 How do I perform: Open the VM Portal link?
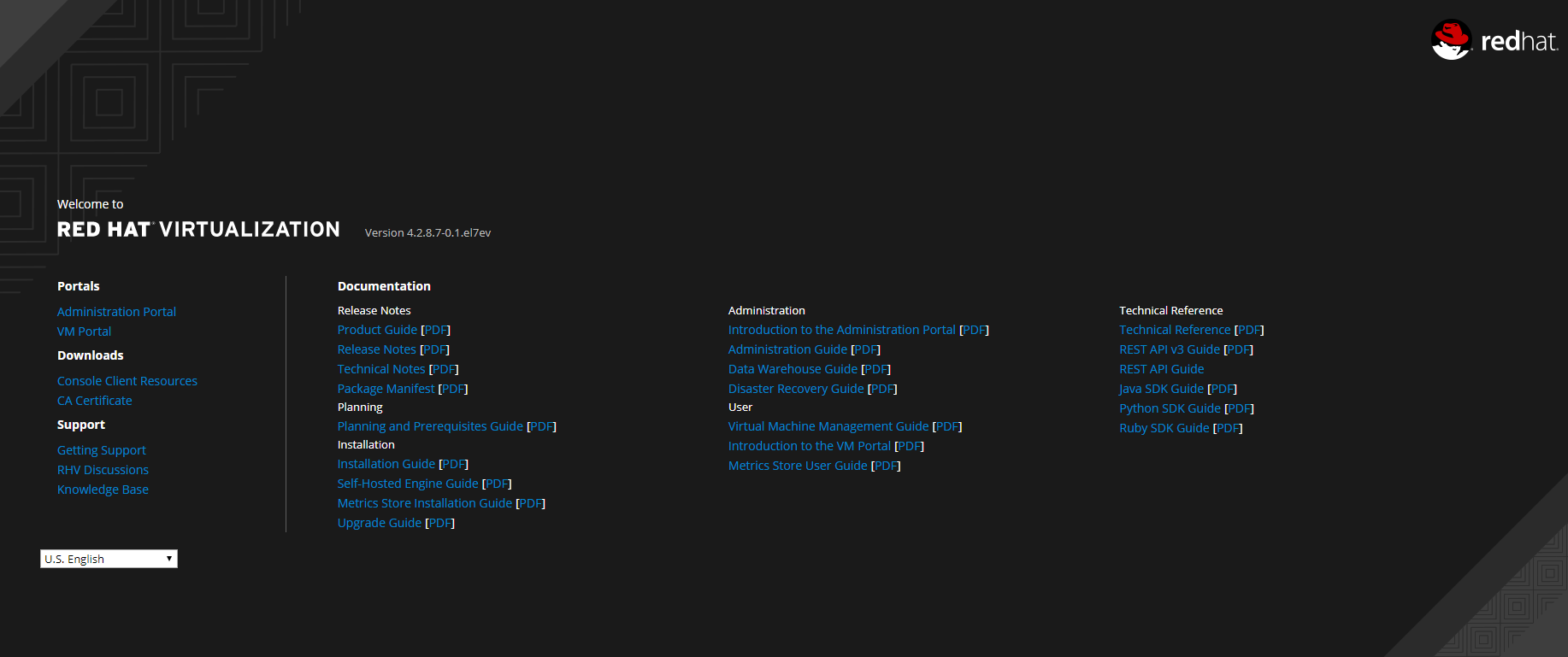pos(84,331)
